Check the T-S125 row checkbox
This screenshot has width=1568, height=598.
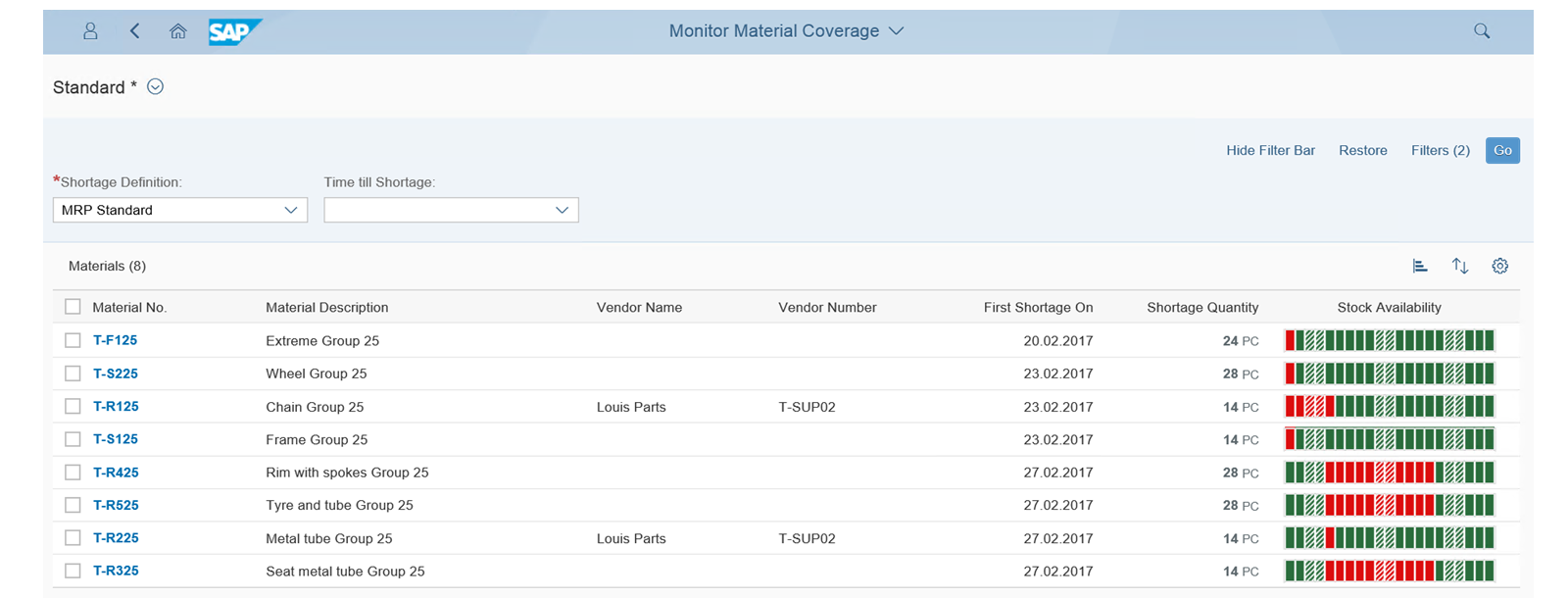pyautogui.click(x=73, y=439)
